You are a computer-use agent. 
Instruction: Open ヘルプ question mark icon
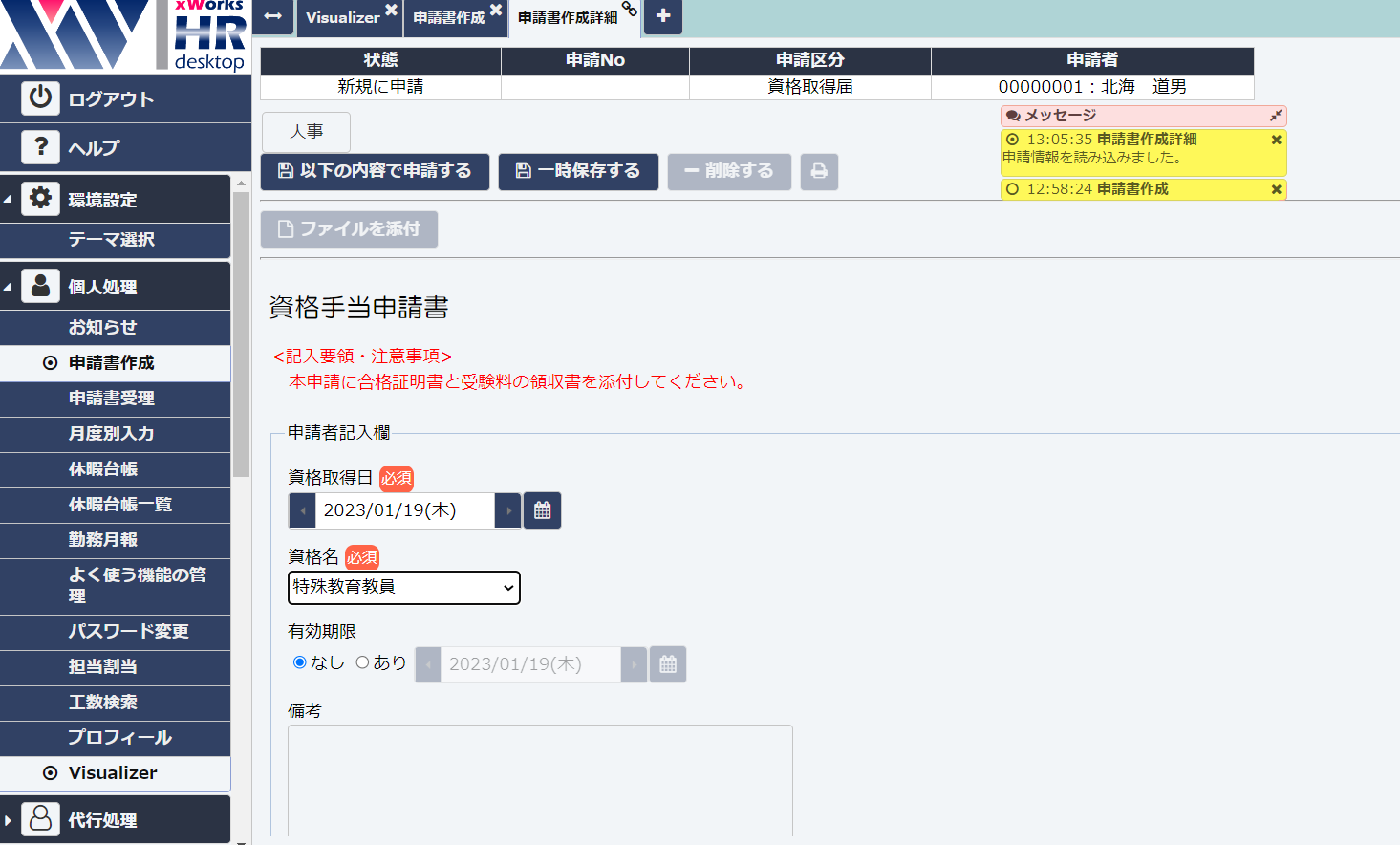[x=40, y=147]
